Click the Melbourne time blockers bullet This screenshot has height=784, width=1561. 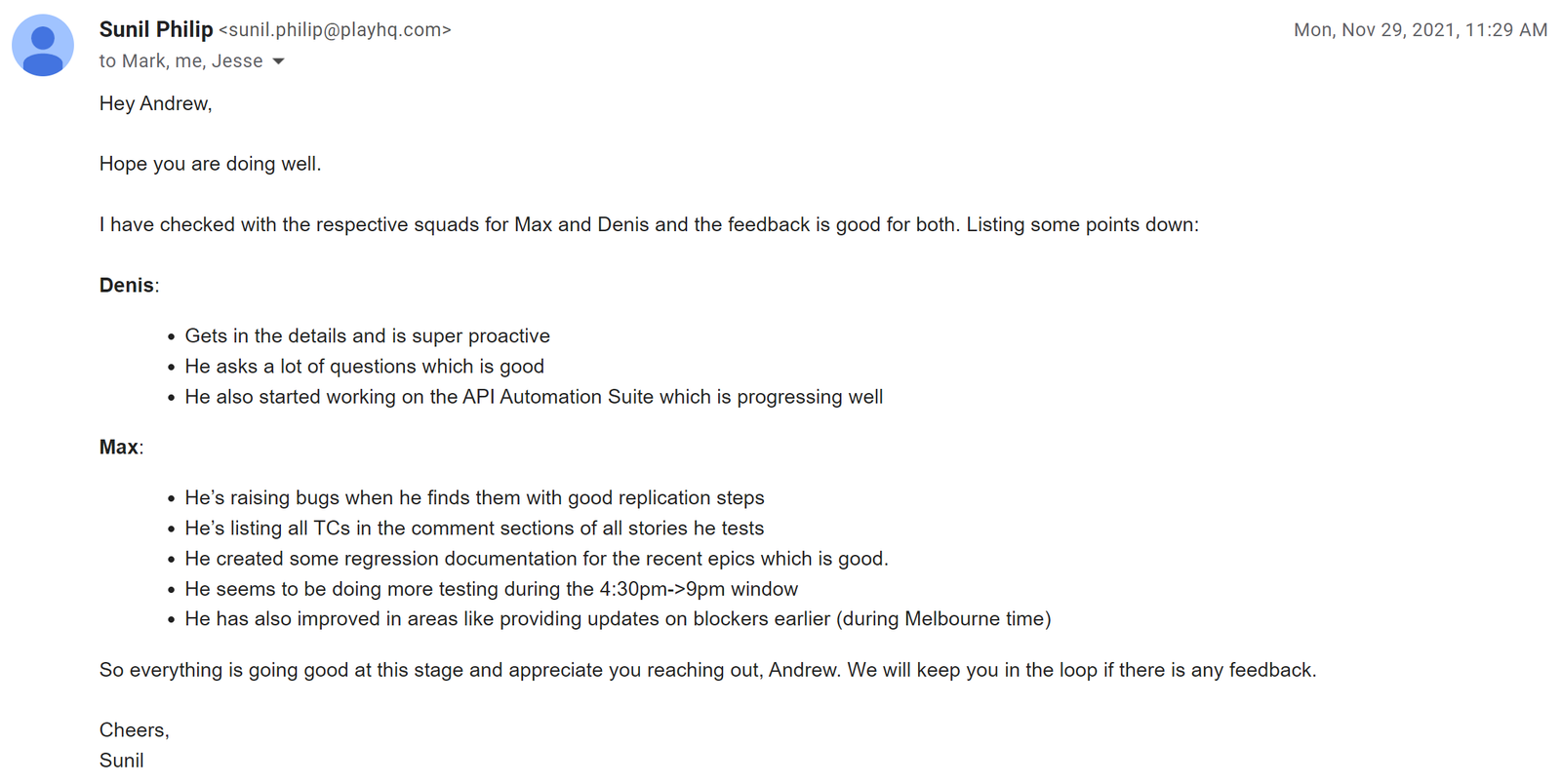point(619,619)
